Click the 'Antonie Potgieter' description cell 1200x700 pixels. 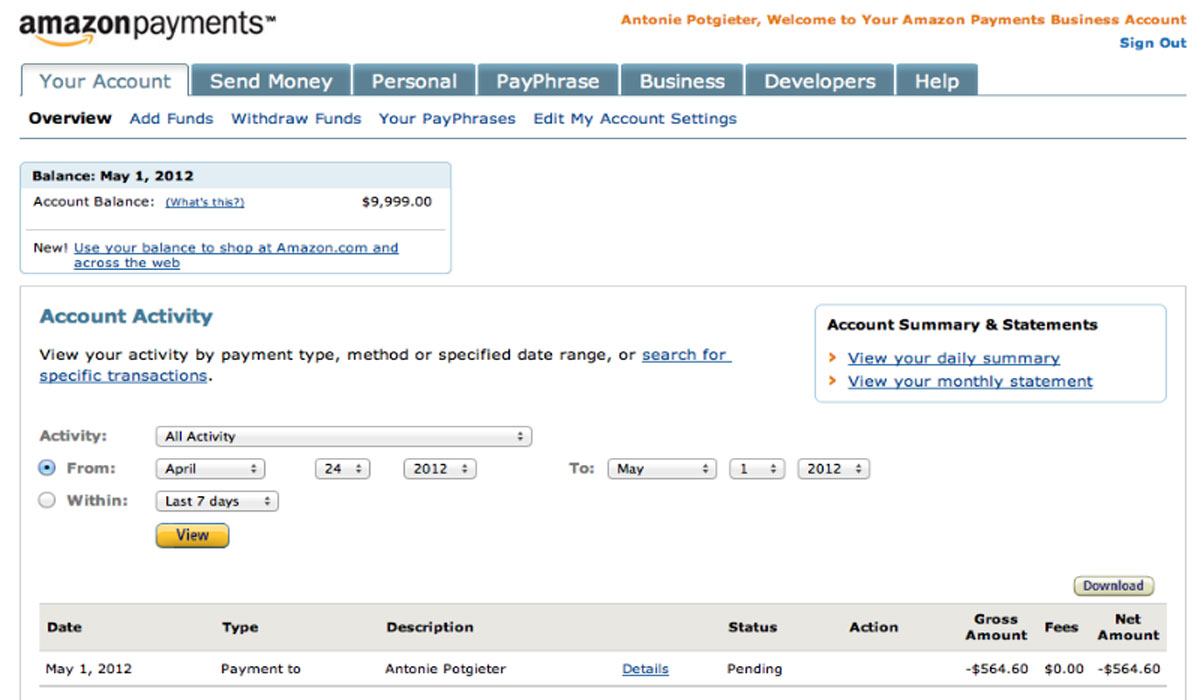(446, 669)
